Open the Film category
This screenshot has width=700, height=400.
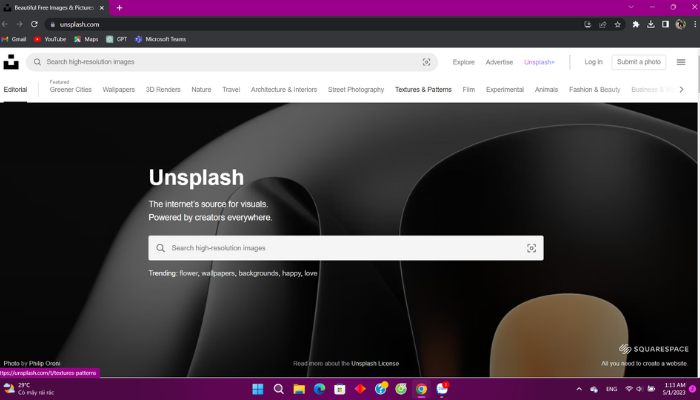coord(469,90)
